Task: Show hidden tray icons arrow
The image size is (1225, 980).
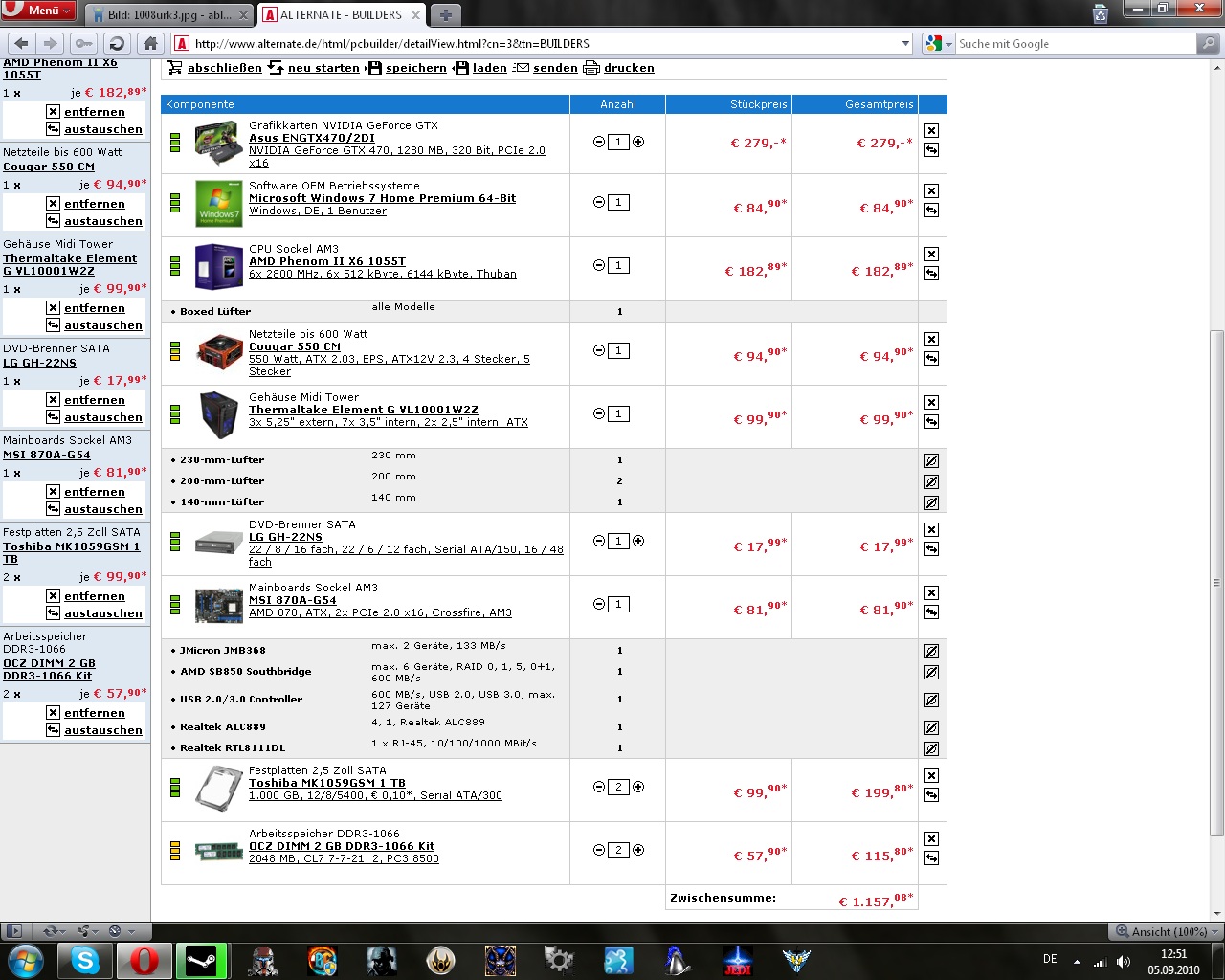Action: pos(1077,962)
